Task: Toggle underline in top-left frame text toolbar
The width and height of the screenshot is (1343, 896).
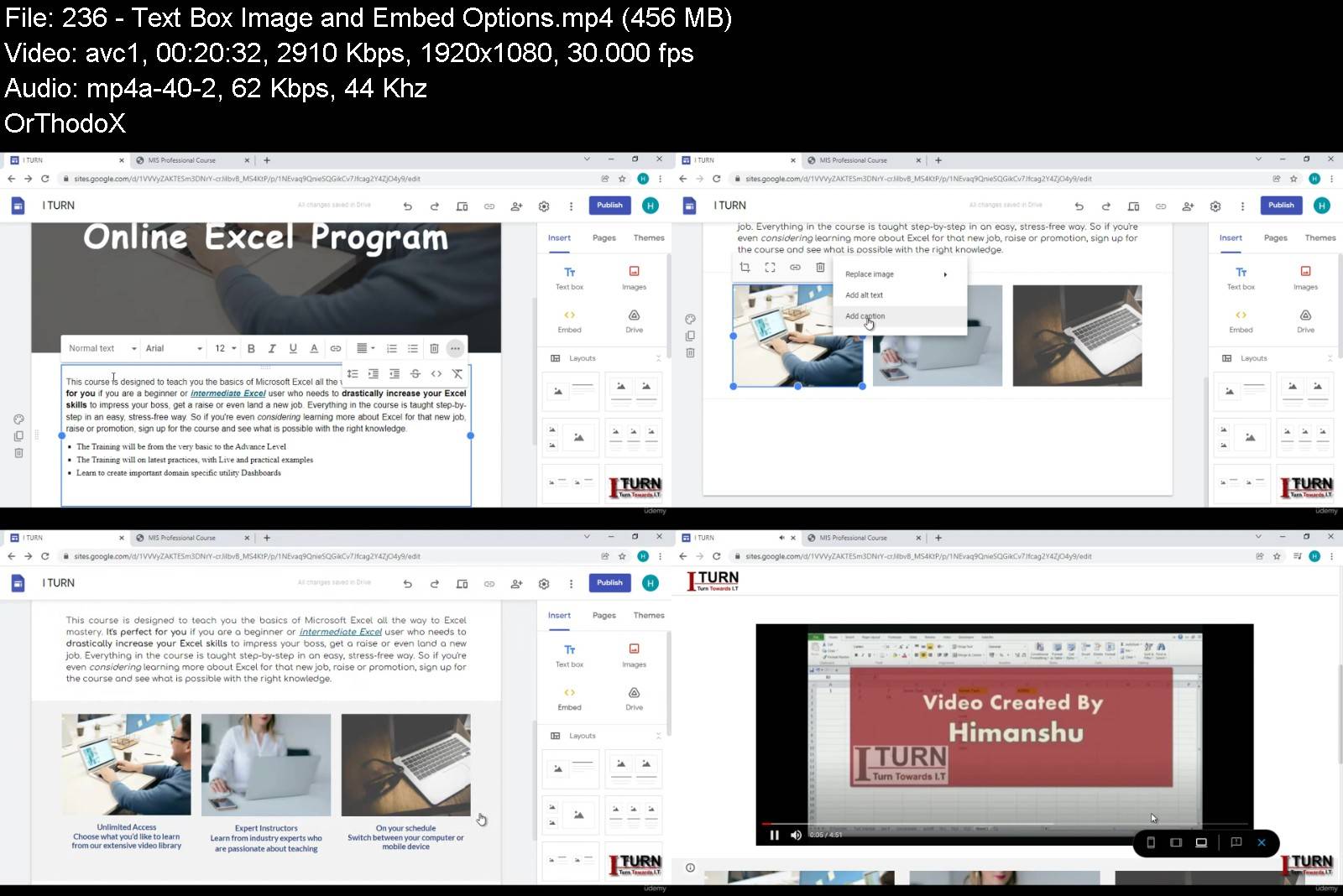Action: click(293, 348)
